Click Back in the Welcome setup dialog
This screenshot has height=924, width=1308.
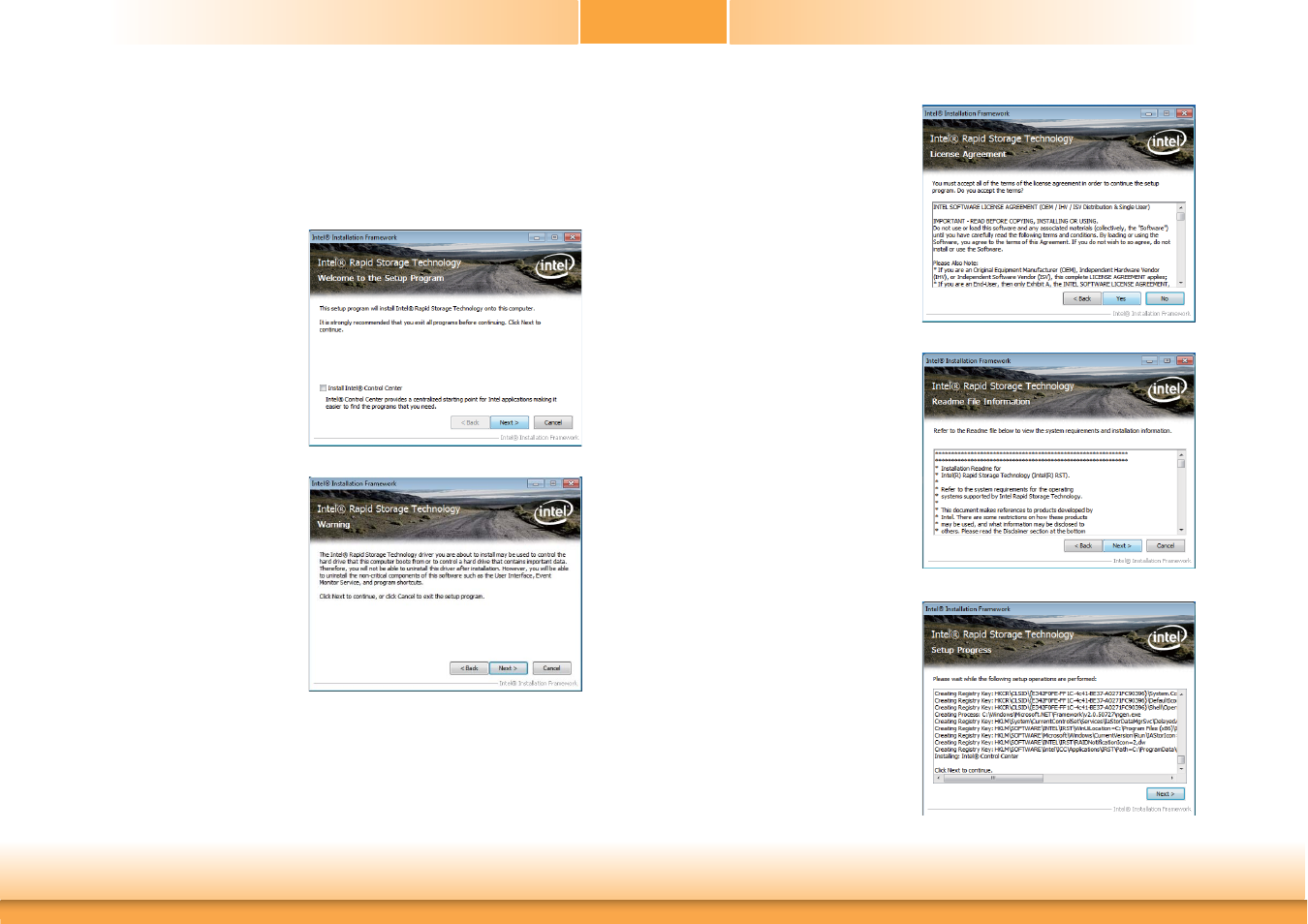tap(470, 422)
